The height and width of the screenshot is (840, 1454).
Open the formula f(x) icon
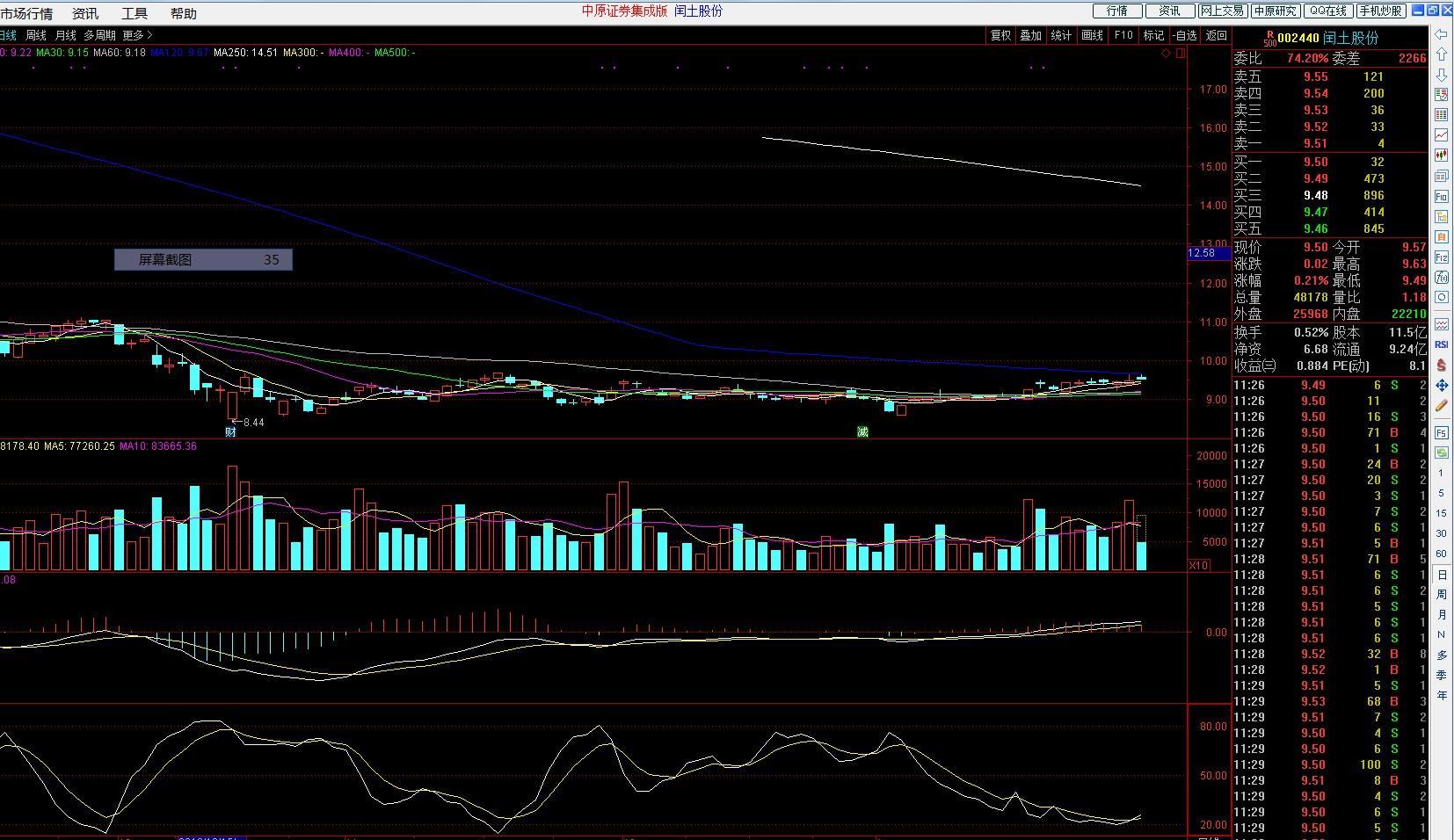click(x=1441, y=278)
